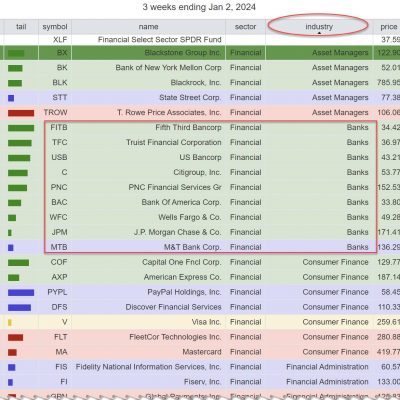Sort by the price column header
This screenshot has height=400, width=400.
(388, 27)
